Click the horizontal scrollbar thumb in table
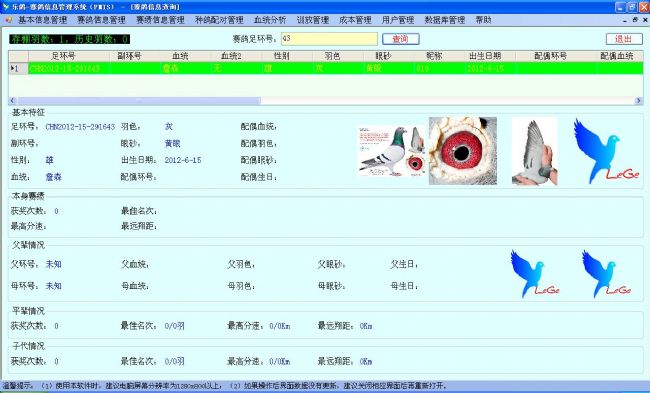Image resolution: width=650 pixels, height=393 pixels. (139, 100)
